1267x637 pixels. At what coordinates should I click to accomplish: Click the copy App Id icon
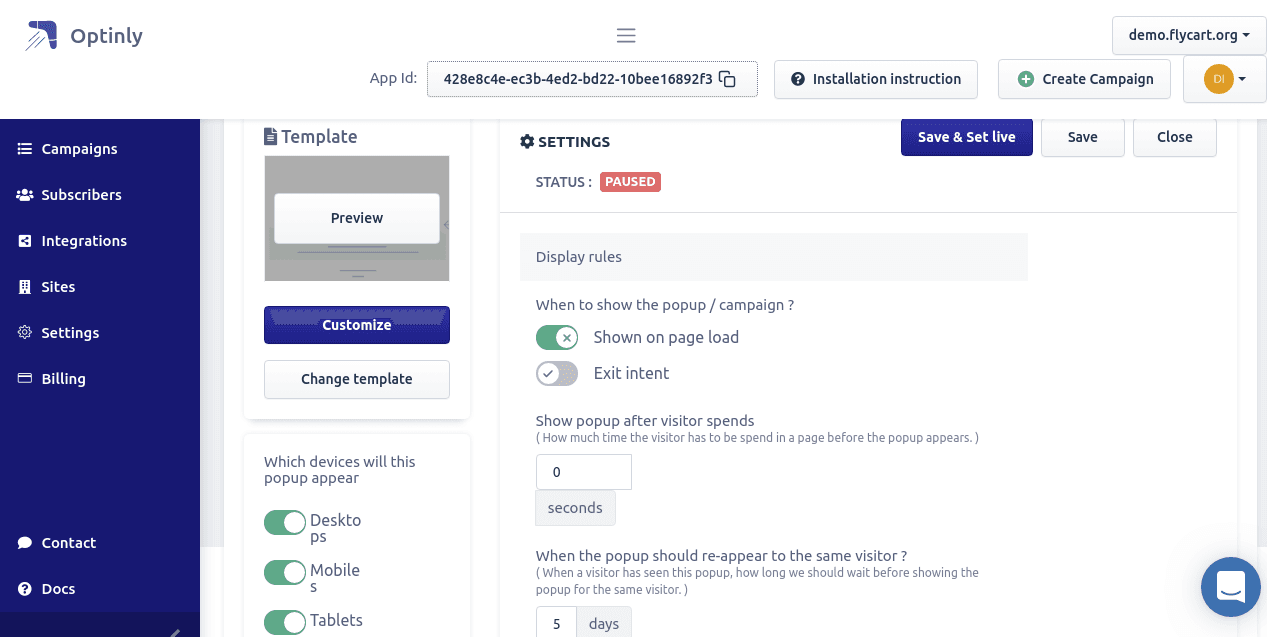pos(728,79)
